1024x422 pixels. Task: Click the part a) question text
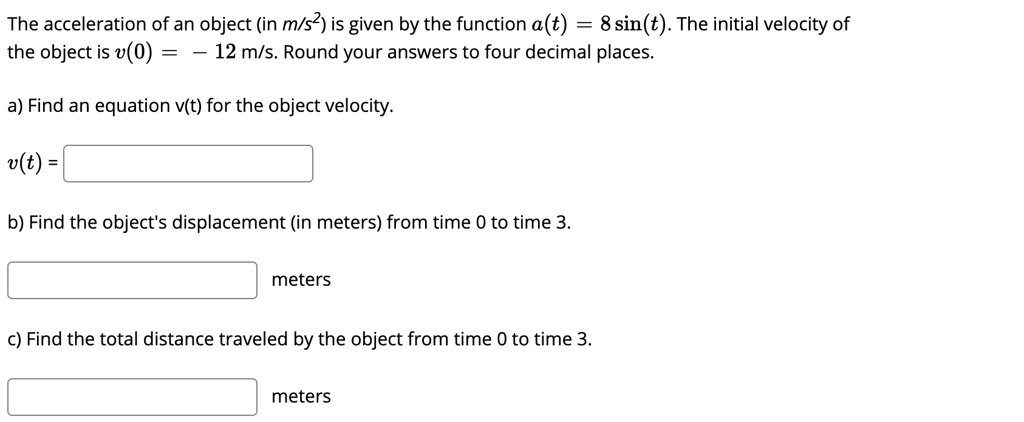click(200, 106)
